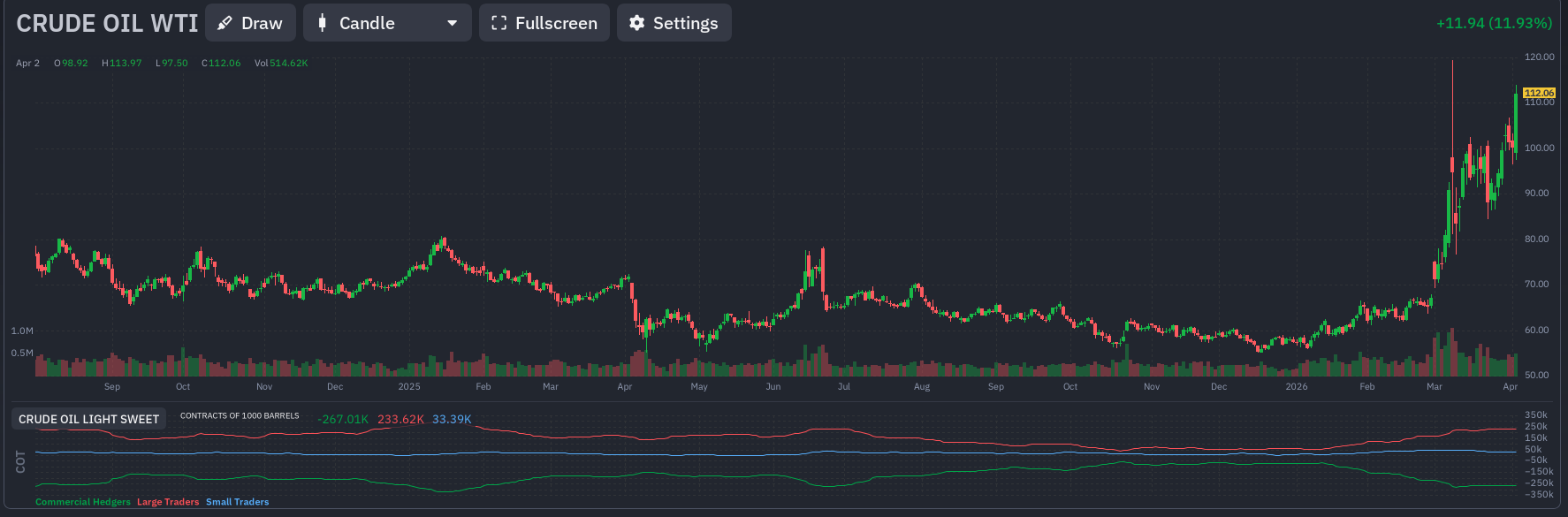Click the red 233.62K Large Traders value
This screenshot has width=1568, height=517.
coord(400,419)
